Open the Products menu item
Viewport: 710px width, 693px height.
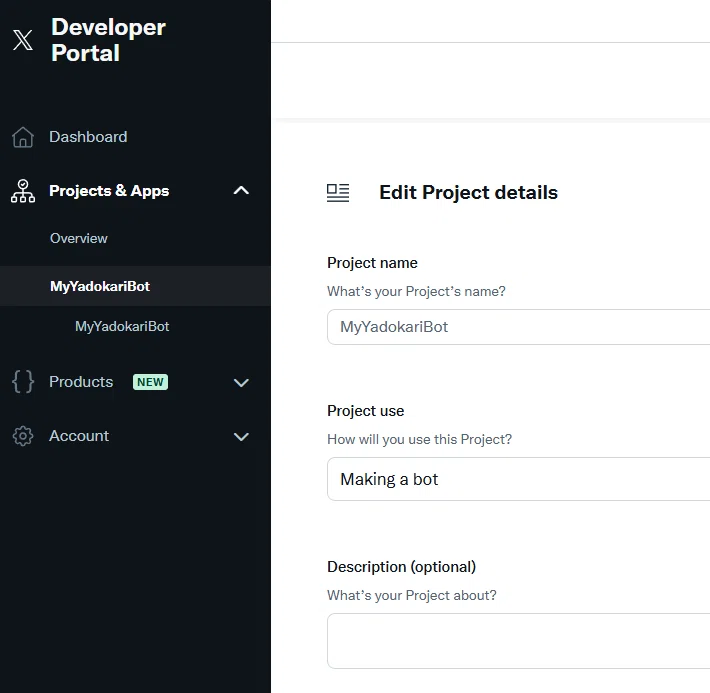pos(81,382)
